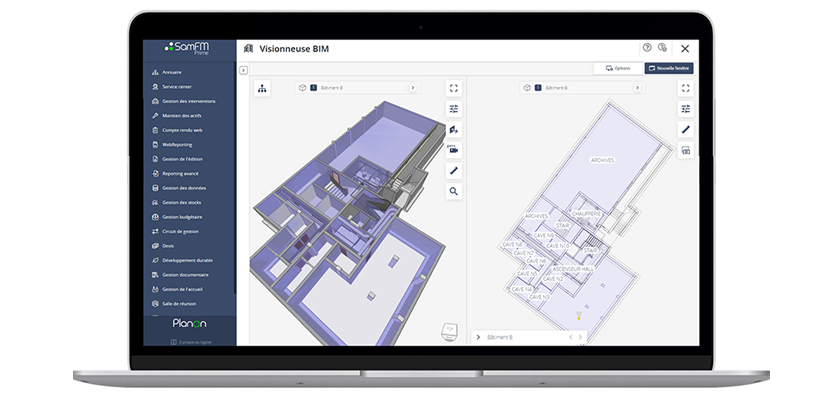Open the Service center menu
Viewport: 820px width, 400px height.
click(177, 87)
